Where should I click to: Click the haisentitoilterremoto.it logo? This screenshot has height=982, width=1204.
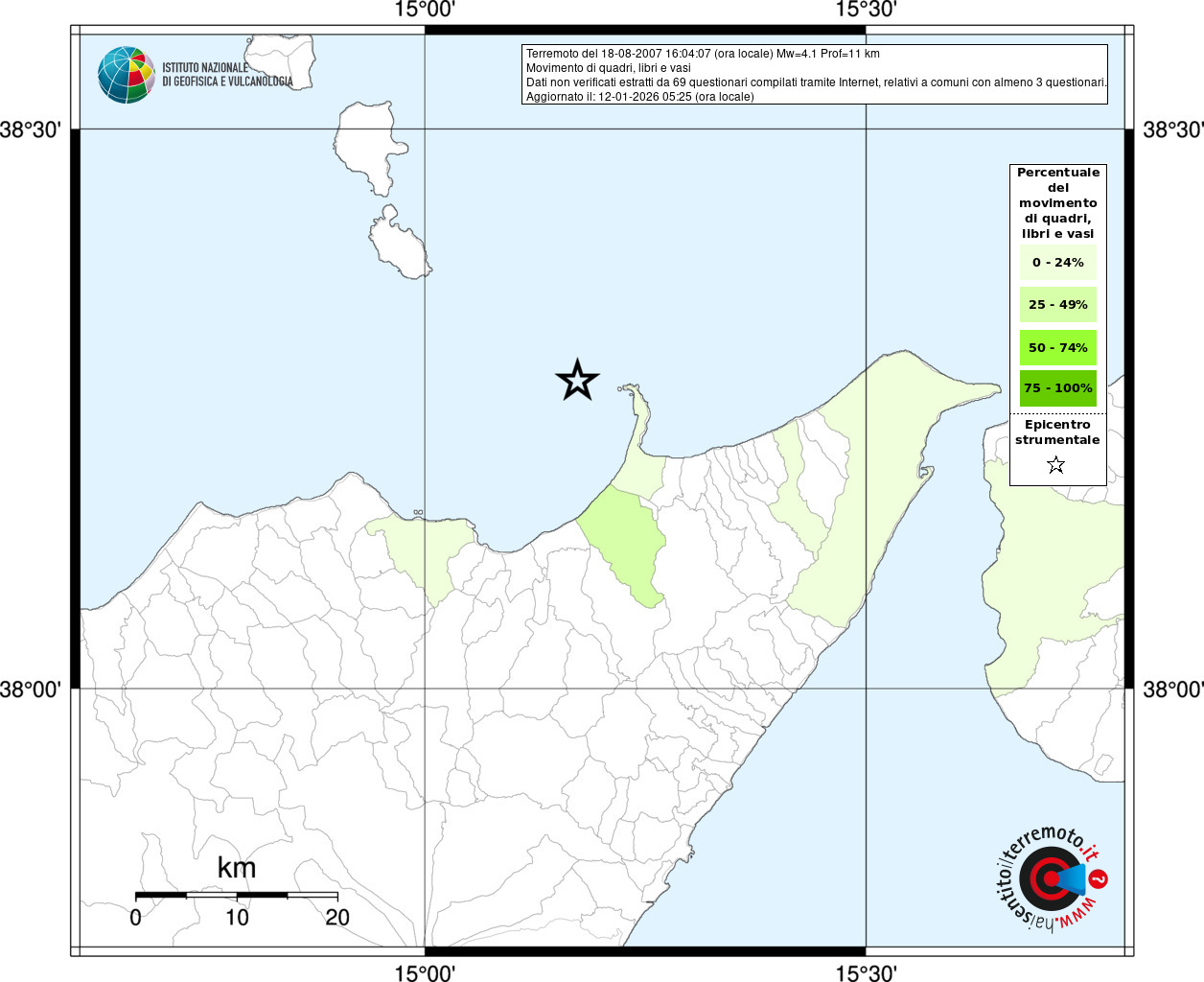(1053, 879)
